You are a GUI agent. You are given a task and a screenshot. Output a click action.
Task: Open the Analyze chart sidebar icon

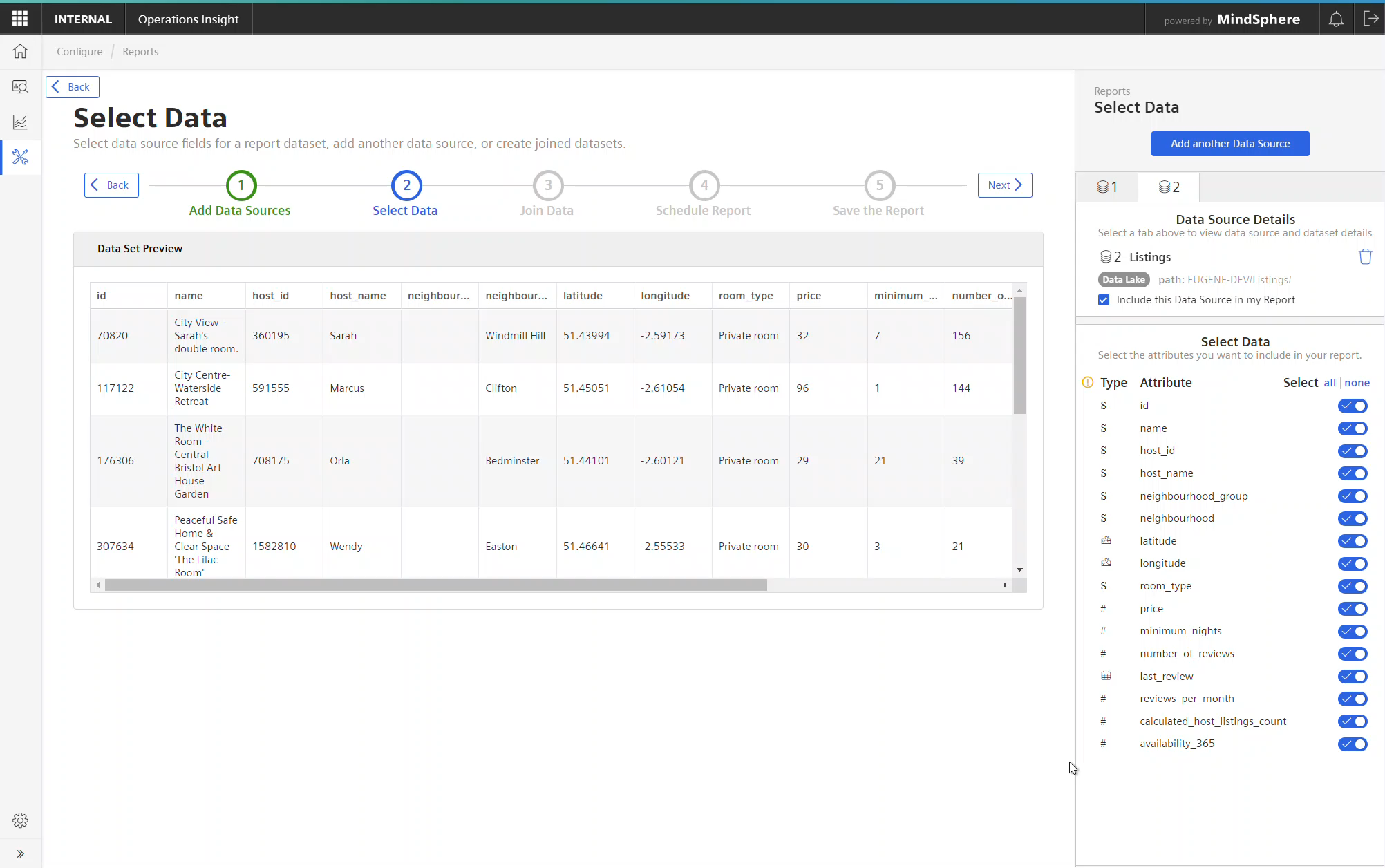click(20, 122)
